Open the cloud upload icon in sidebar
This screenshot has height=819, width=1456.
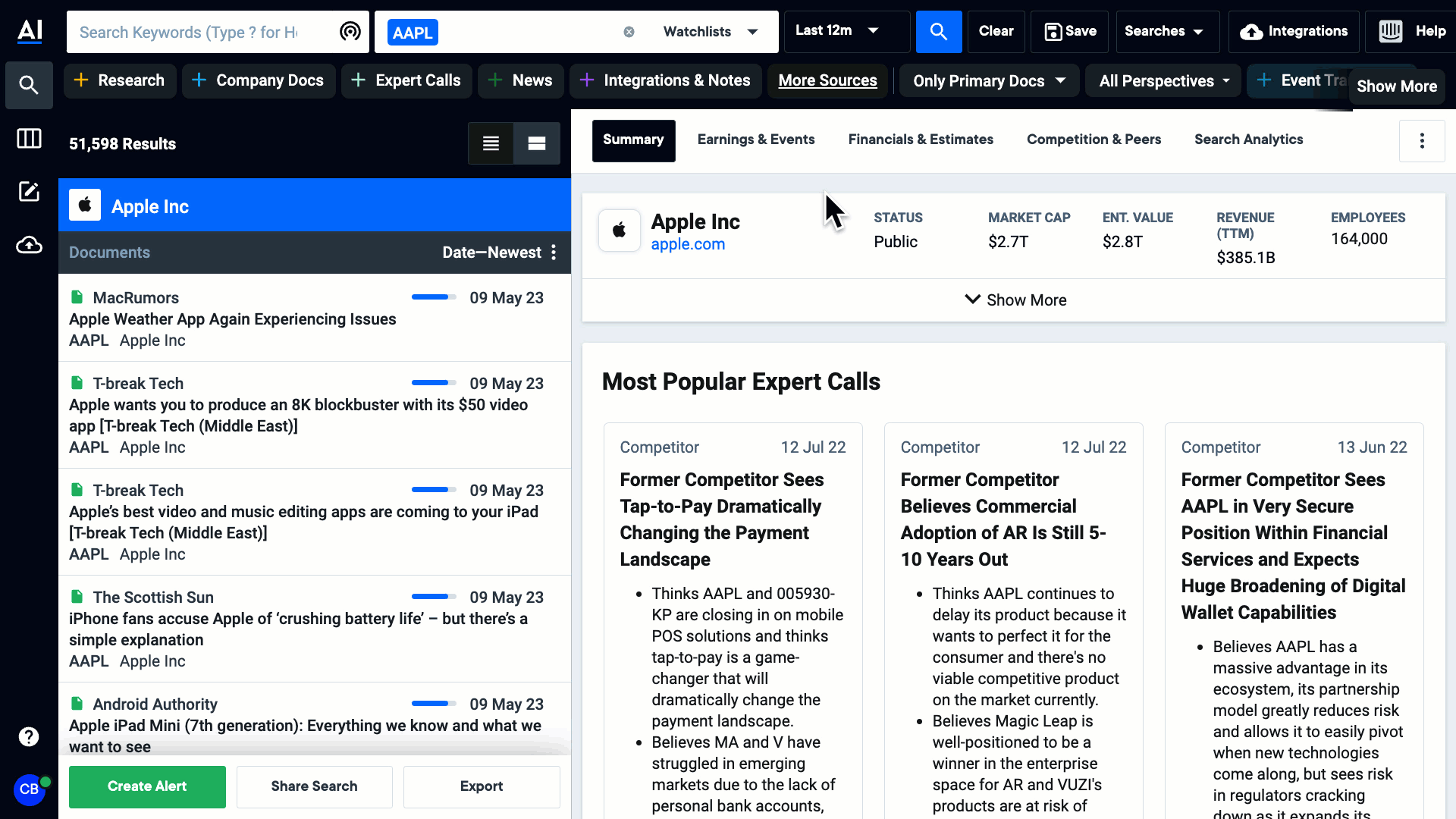29,245
